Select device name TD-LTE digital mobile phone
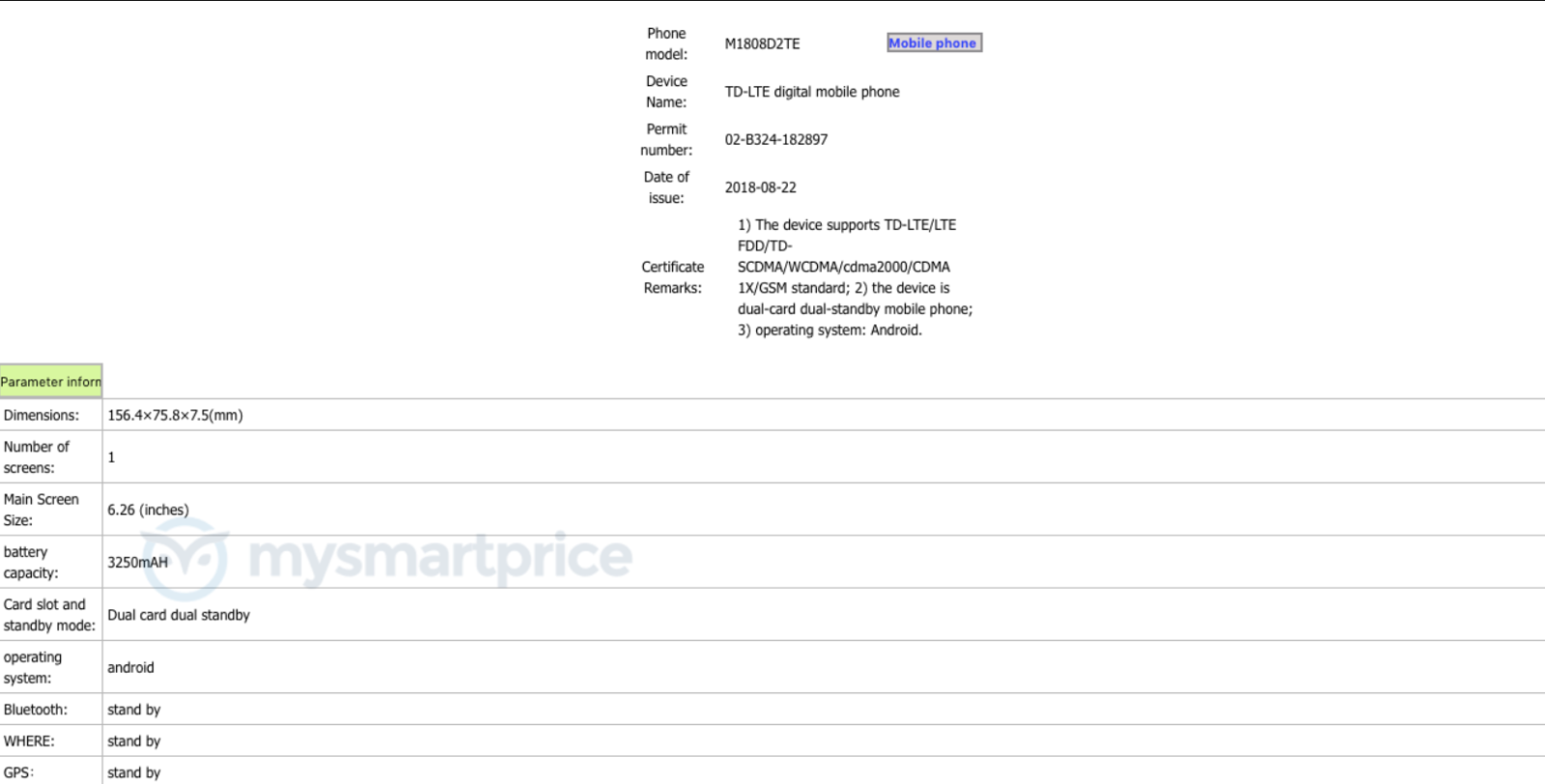 (x=812, y=92)
